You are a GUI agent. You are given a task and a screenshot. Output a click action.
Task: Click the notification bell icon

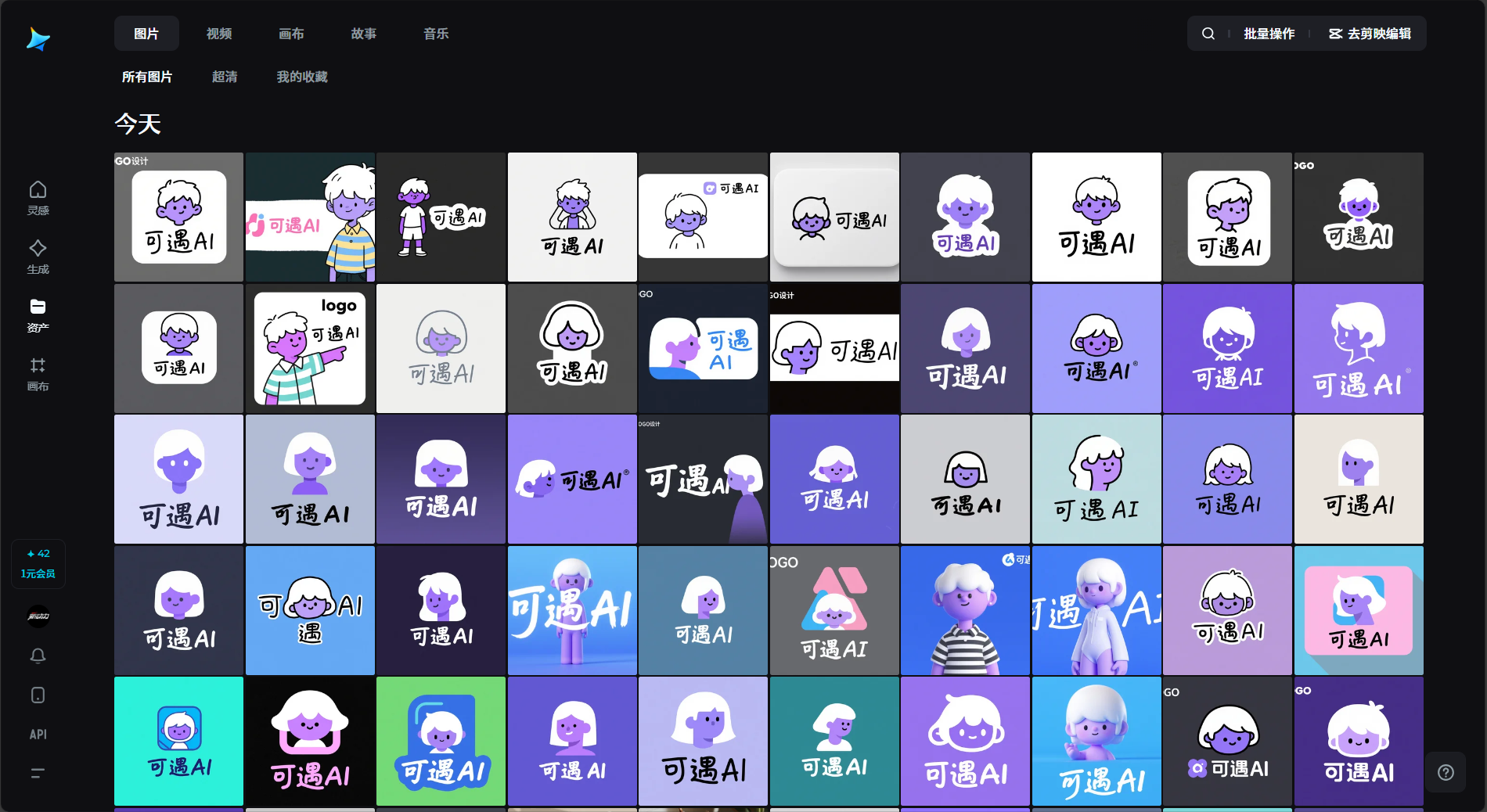coord(38,656)
